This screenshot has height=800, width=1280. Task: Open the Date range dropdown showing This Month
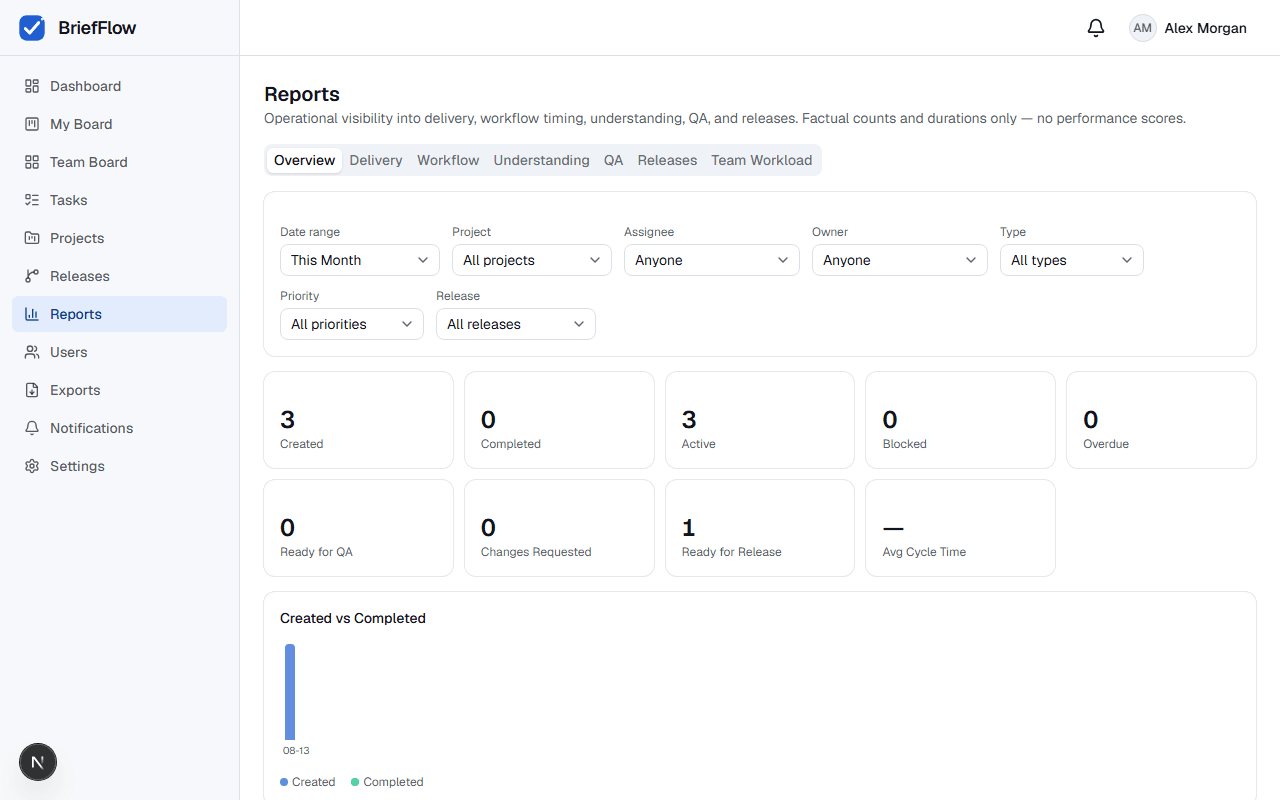[360, 260]
